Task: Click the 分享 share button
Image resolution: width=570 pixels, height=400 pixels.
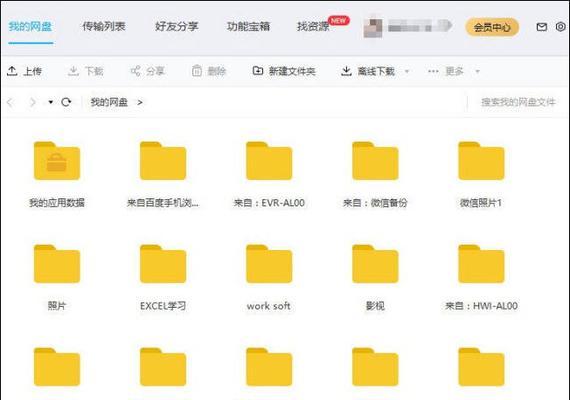Action: coord(148,71)
